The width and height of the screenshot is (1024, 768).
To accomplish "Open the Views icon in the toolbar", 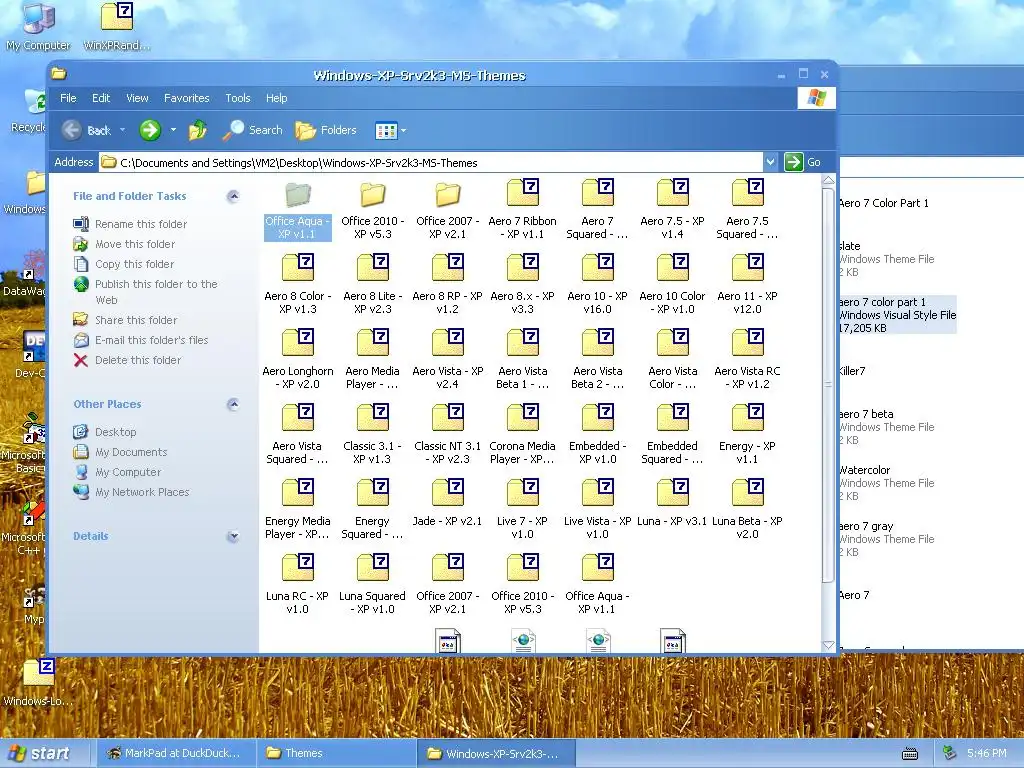I will (385, 131).
